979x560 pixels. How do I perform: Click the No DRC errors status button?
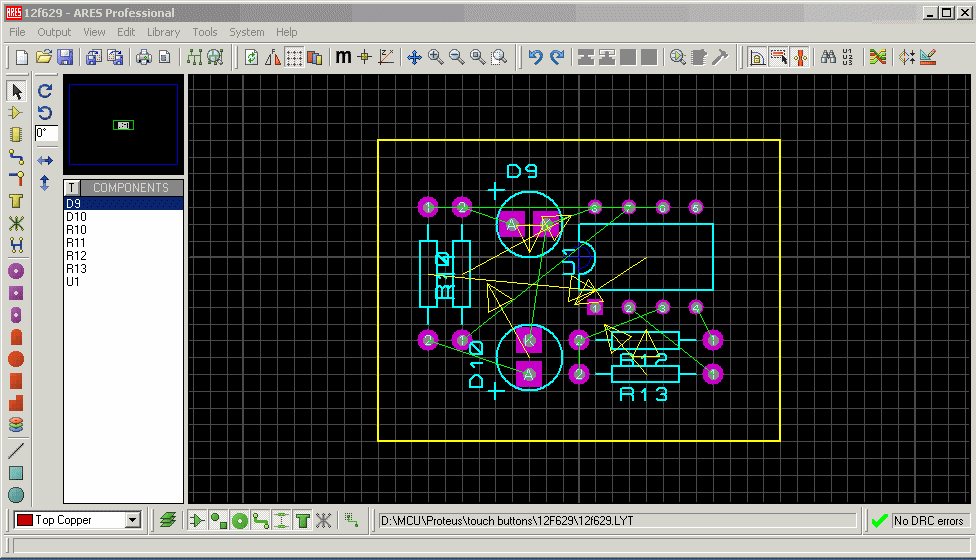[x=920, y=521]
